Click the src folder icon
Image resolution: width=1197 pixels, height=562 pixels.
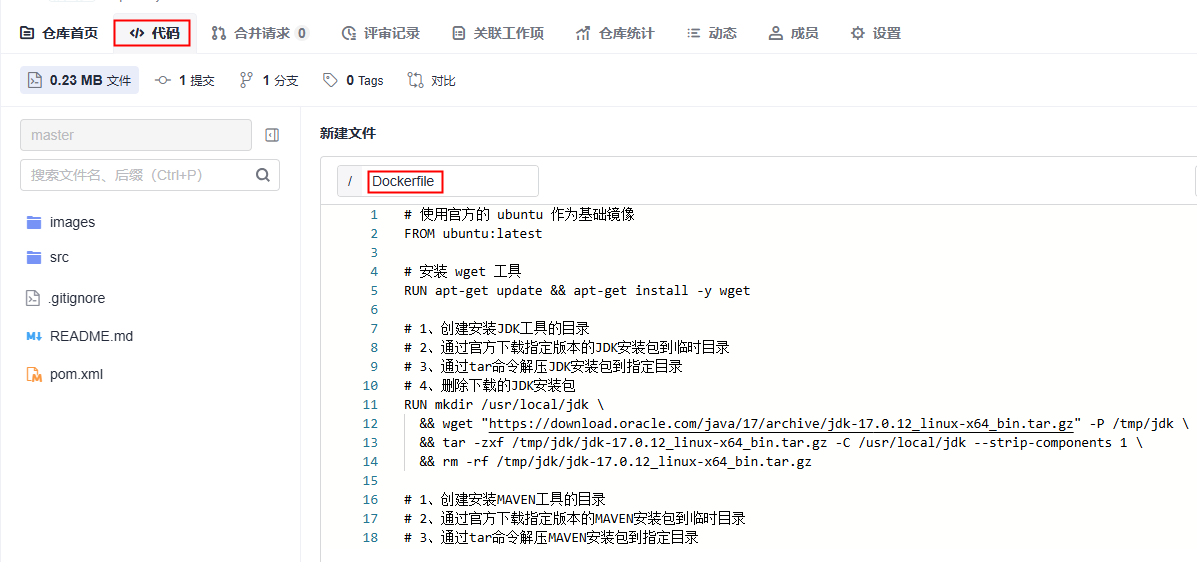(34, 257)
